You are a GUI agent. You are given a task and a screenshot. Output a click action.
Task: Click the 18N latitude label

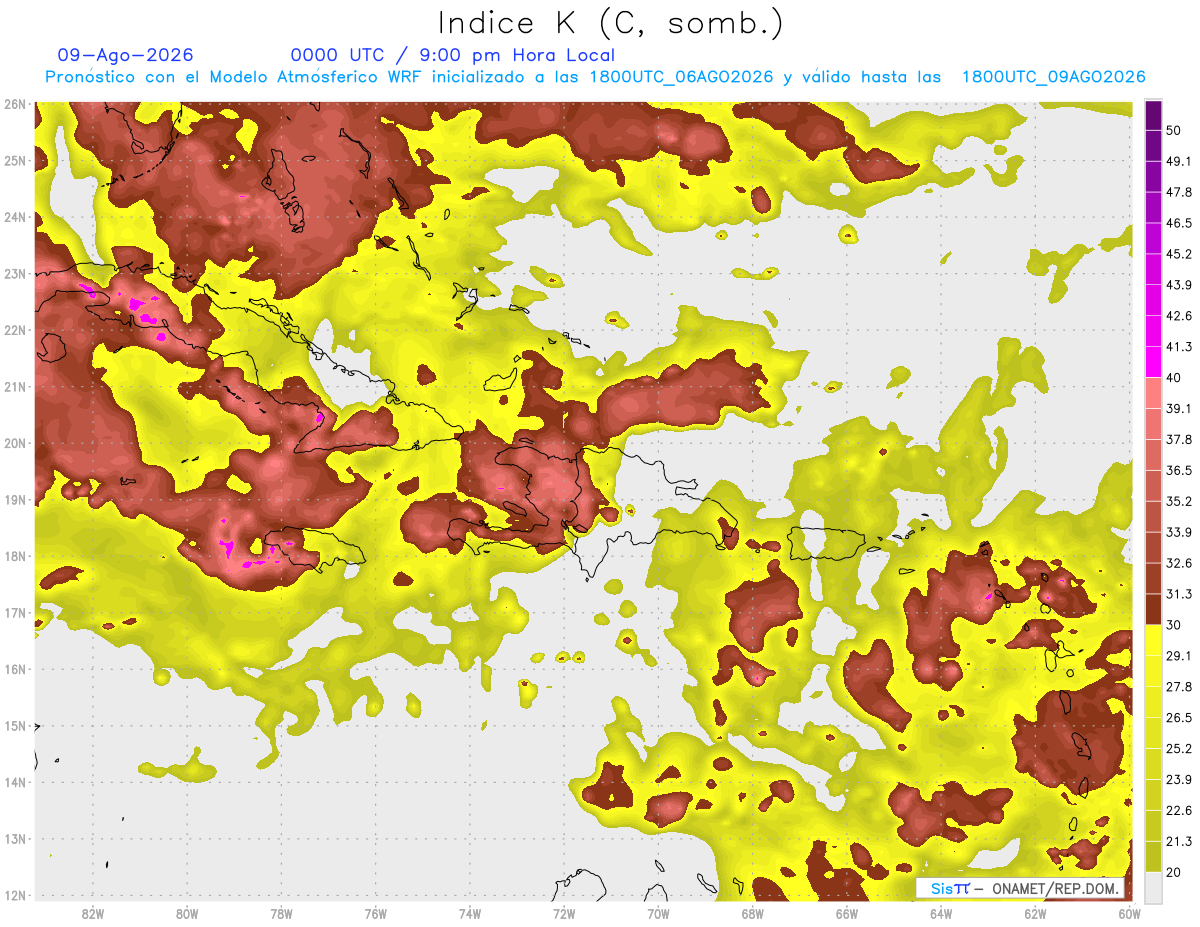(15, 556)
